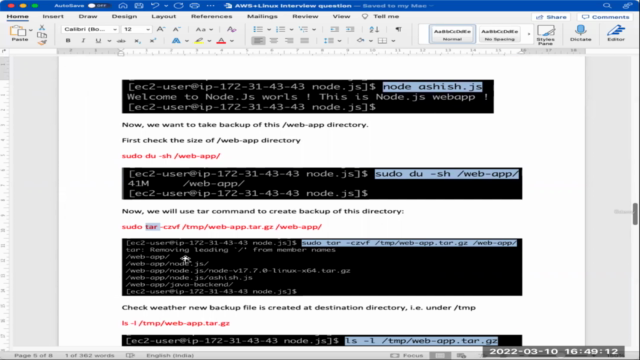Toggle bold formatting
640x360 pixels.
coord(68,41)
